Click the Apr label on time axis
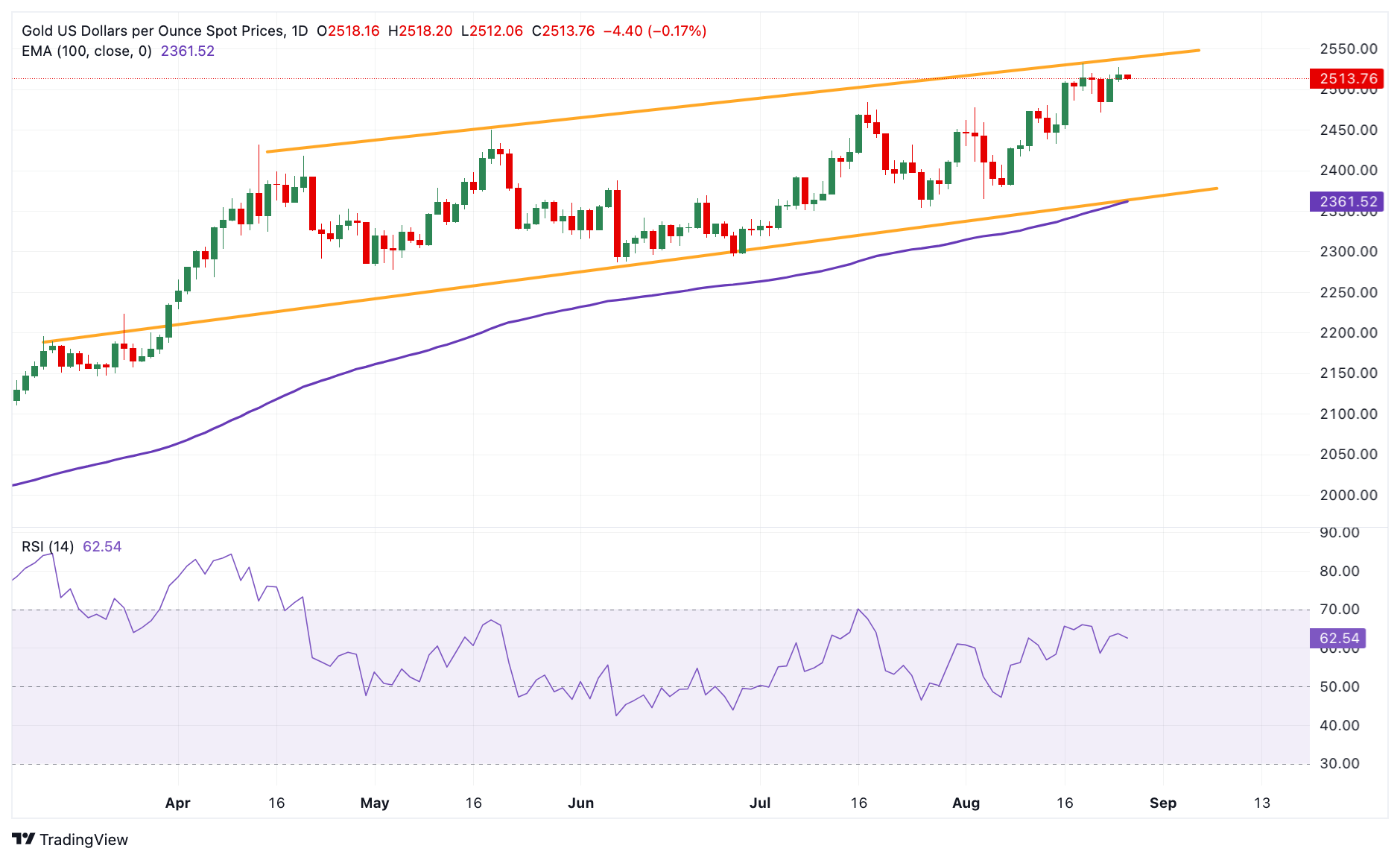This screenshot has width=1400, height=860. [177, 803]
